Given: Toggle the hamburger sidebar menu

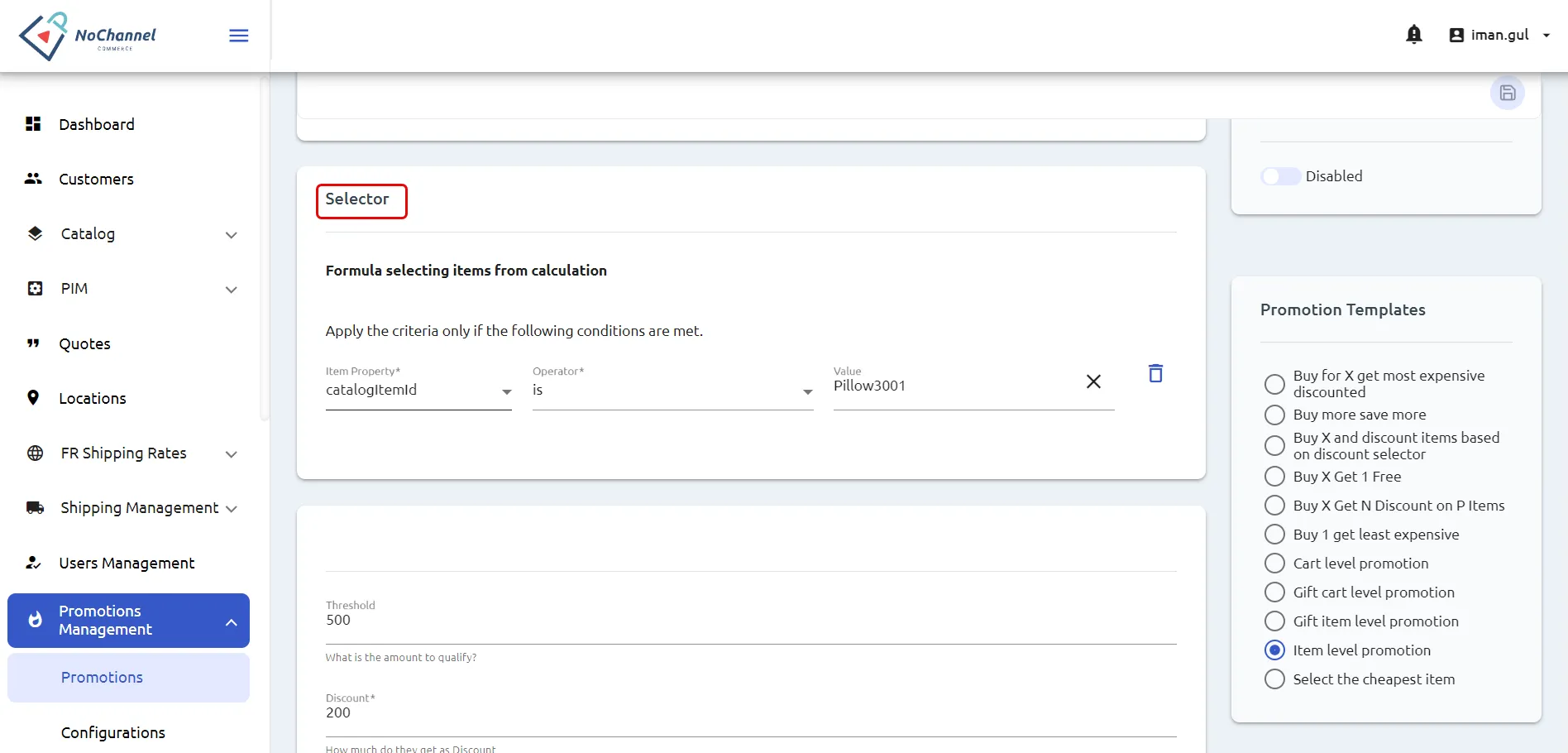Looking at the screenshot, I should click(239, 36).
